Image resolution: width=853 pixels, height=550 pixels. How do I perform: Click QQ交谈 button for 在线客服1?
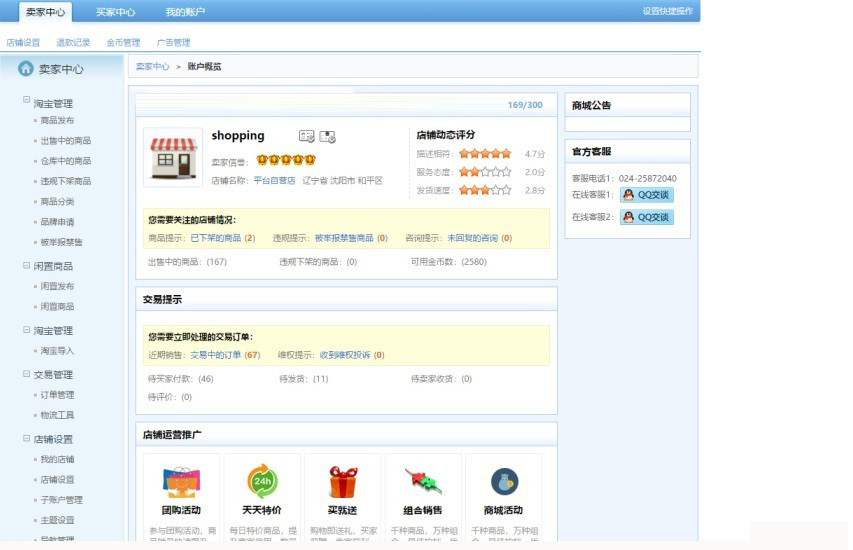647,195
